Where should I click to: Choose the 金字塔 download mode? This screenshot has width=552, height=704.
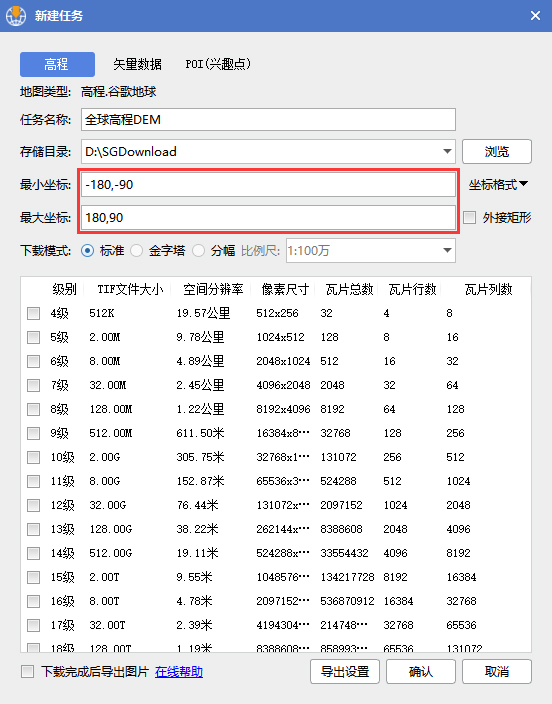coord(137,251)
